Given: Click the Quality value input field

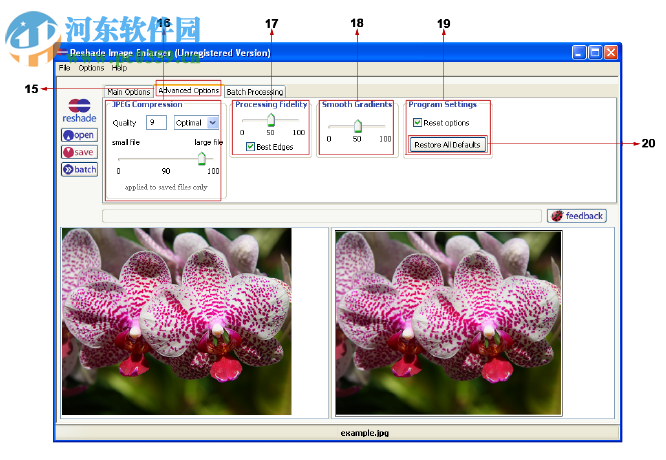Looking at the screenshot, I should click(x=156, y=123).
